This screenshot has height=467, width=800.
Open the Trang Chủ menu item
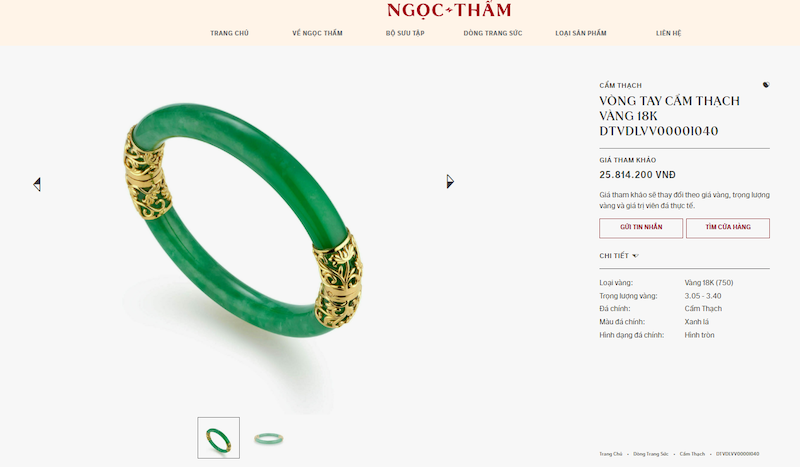point(230,33)
